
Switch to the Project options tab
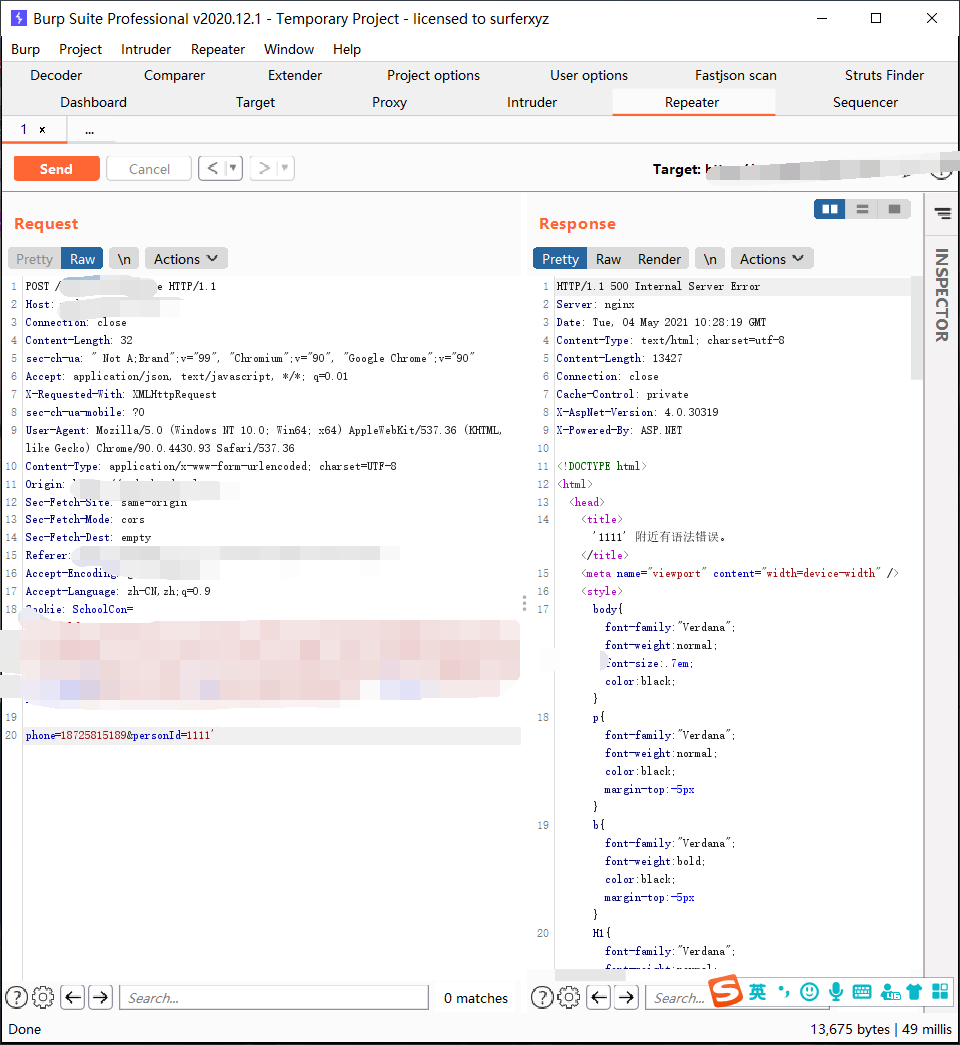coord(433,75)
